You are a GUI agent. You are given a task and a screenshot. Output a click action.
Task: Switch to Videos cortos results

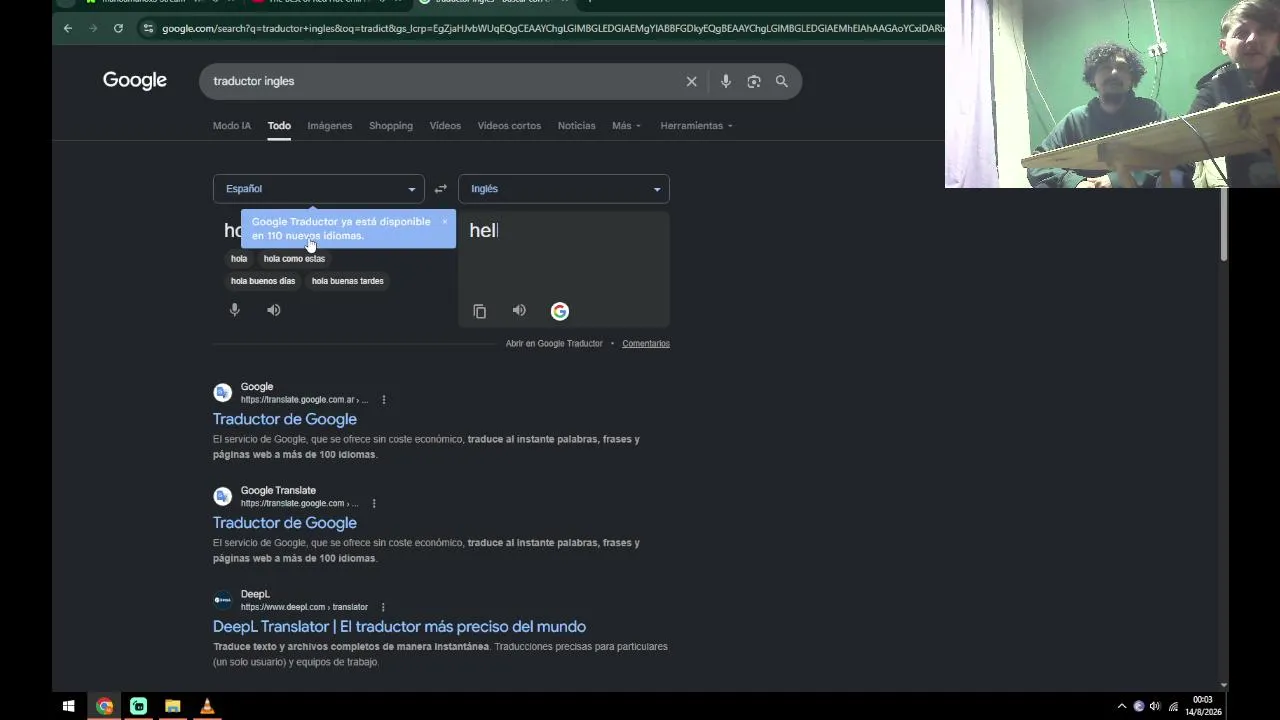point(509,126)
